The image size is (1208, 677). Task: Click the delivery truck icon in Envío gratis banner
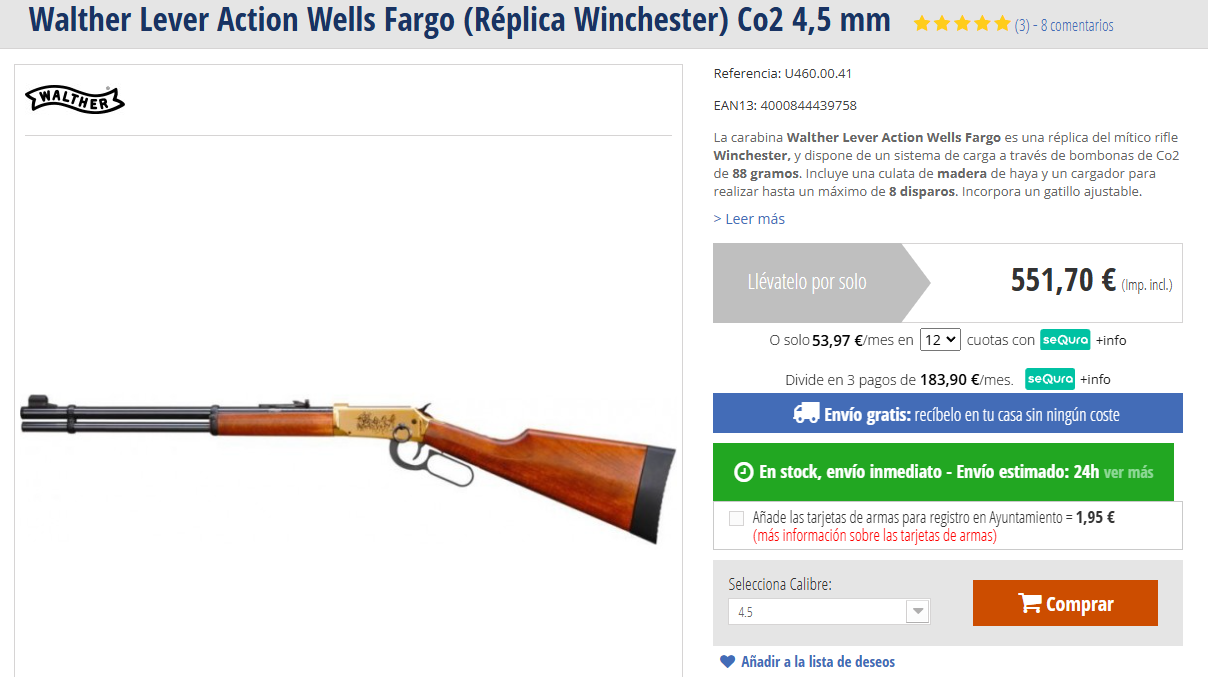coord(806,413)
